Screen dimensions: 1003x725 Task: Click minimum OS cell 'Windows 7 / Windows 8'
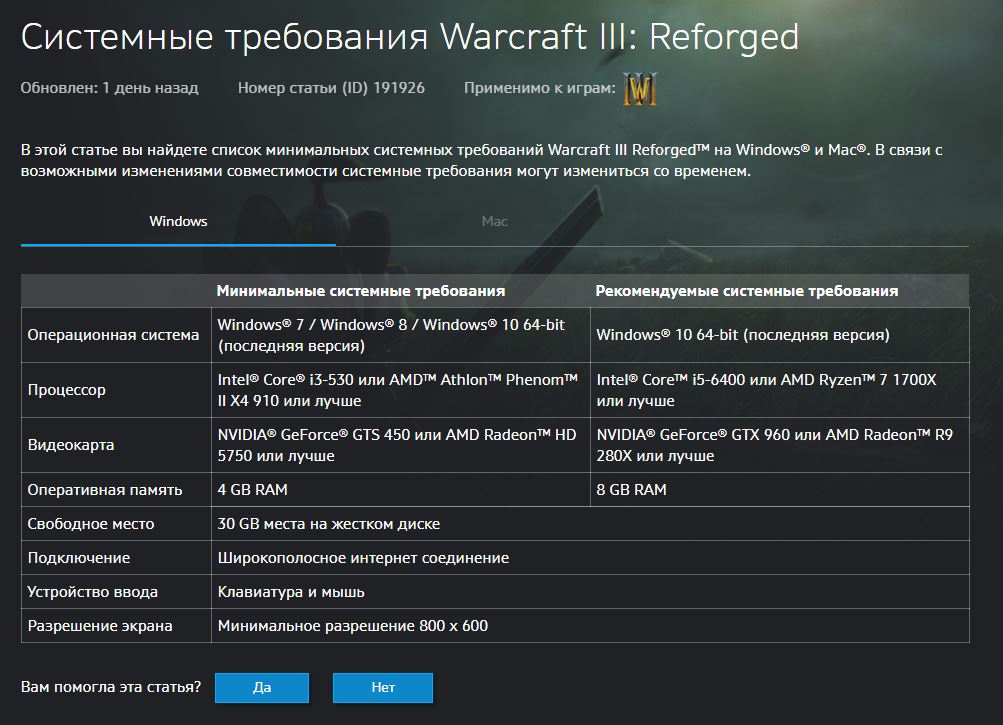click(x=401, y=335)
